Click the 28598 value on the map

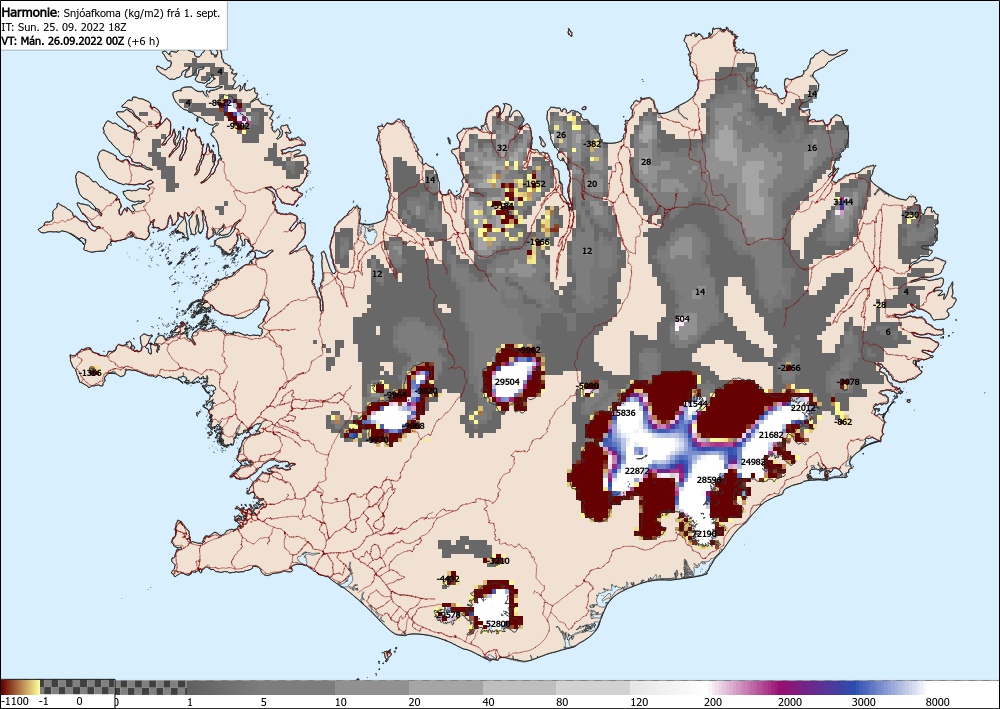point(709,479)
